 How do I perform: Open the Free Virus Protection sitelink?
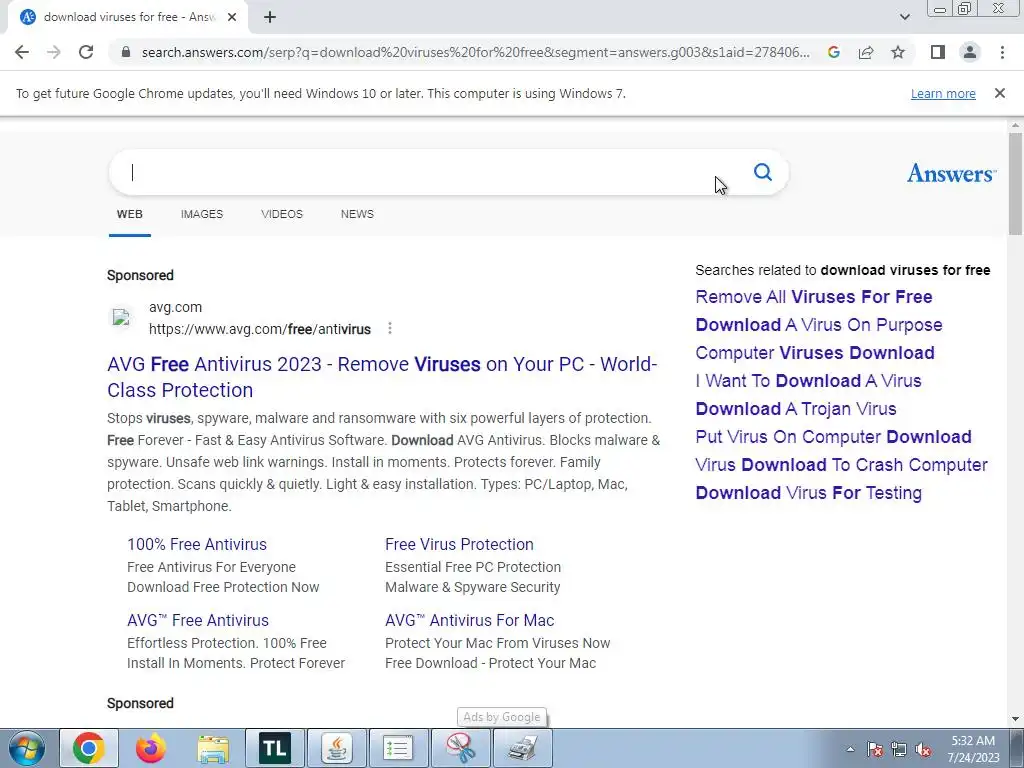[459, 545]
